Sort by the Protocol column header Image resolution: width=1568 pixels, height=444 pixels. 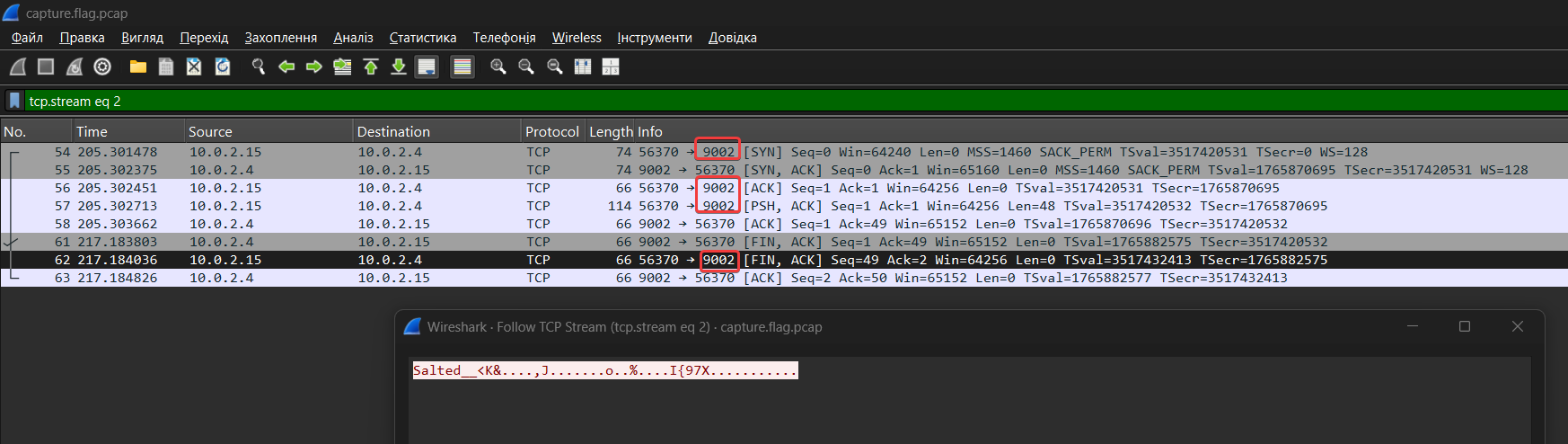click(551, 131)
